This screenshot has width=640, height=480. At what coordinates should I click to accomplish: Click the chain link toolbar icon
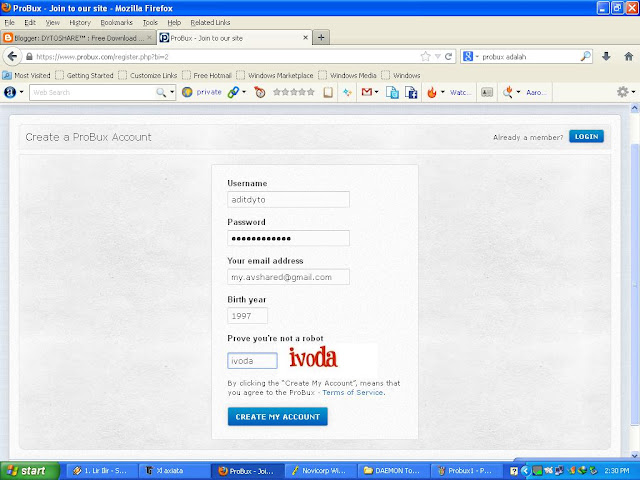[x=233, y=93]
